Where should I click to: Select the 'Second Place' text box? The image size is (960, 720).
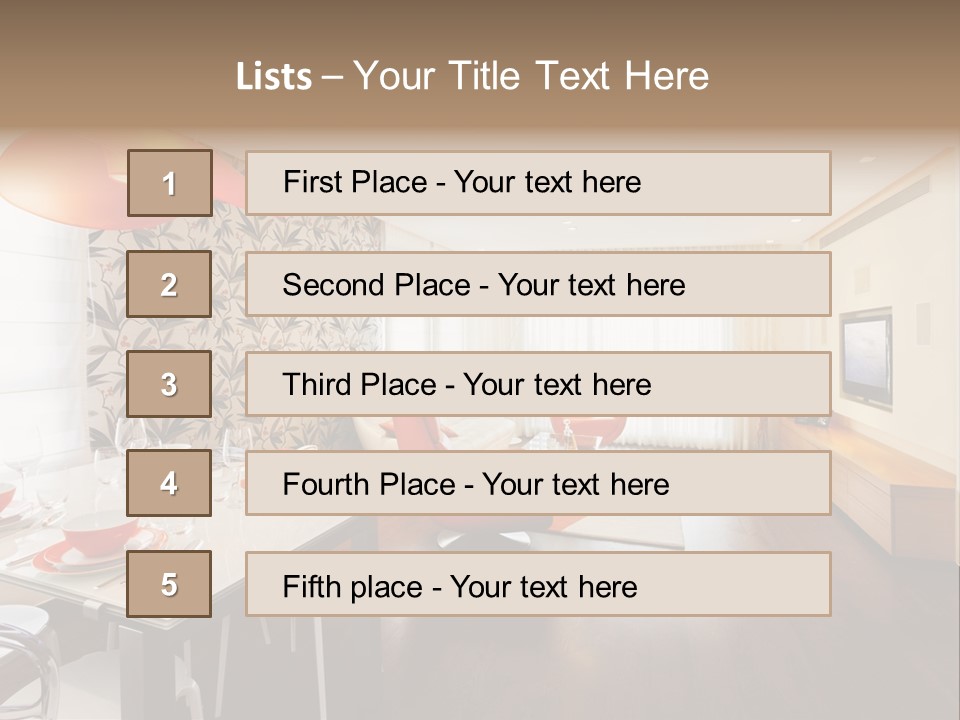click(538, 284)
